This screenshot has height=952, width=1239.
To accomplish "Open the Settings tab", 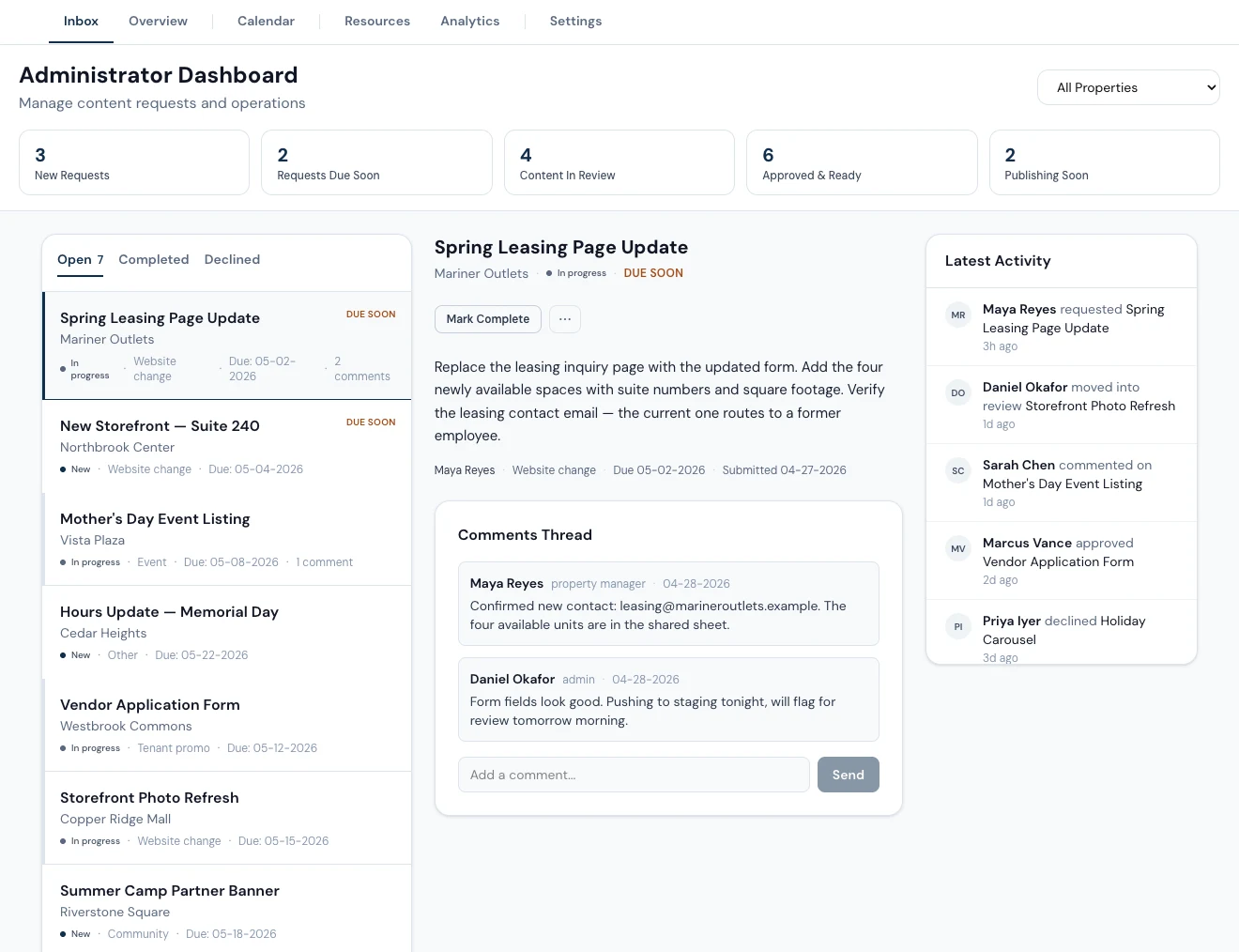I will point(575,22).
